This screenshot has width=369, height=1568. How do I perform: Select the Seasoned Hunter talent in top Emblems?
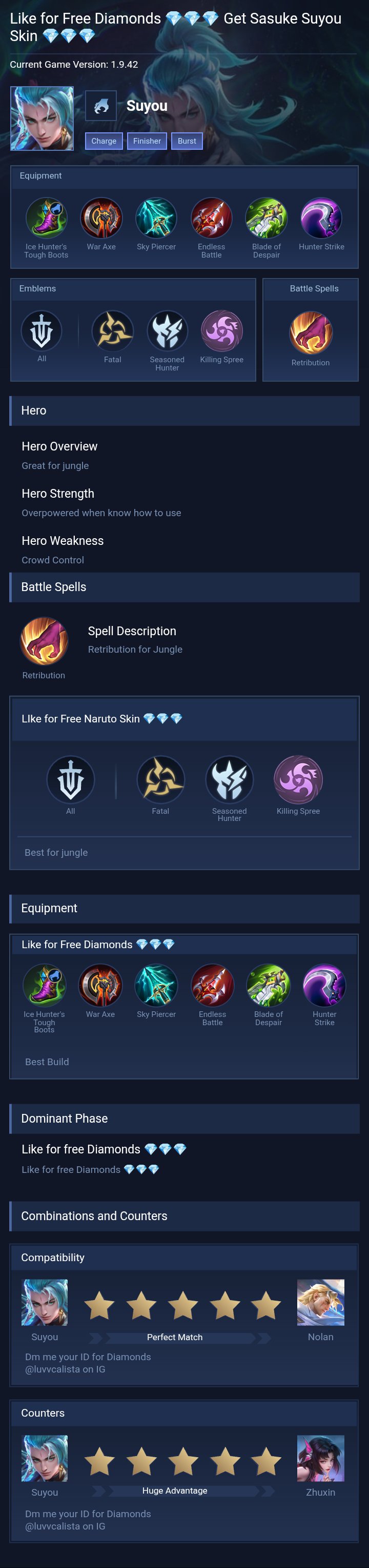coord(167,331)
